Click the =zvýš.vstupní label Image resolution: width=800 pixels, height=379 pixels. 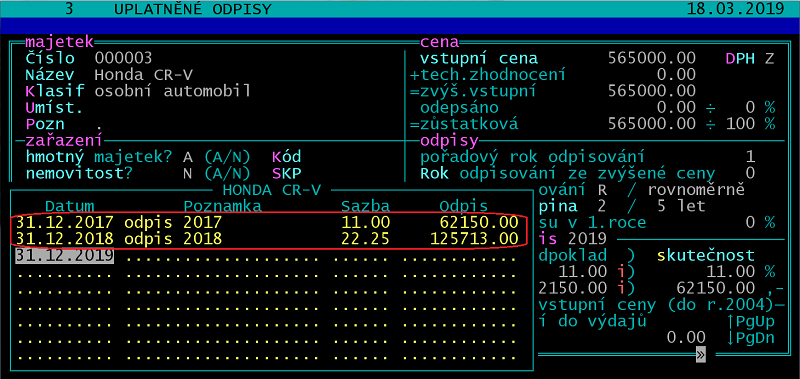pos(473,92)
